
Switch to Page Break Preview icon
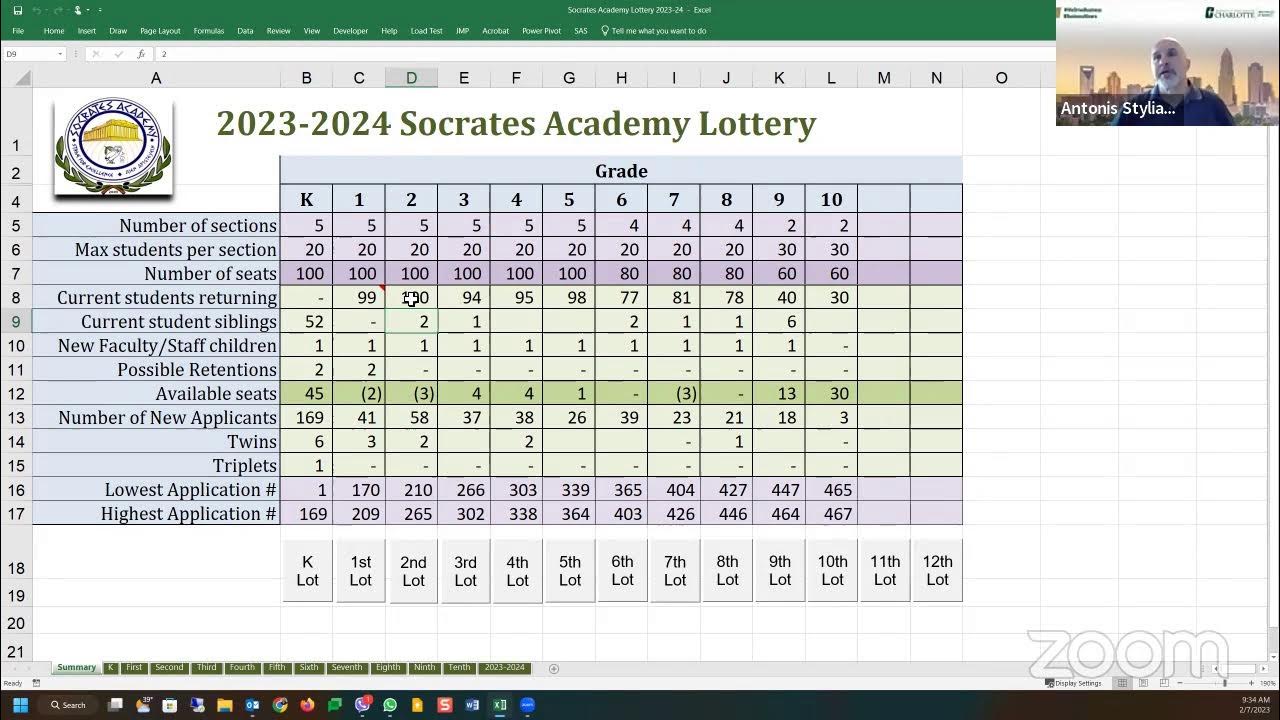[x=1163, y=683]
